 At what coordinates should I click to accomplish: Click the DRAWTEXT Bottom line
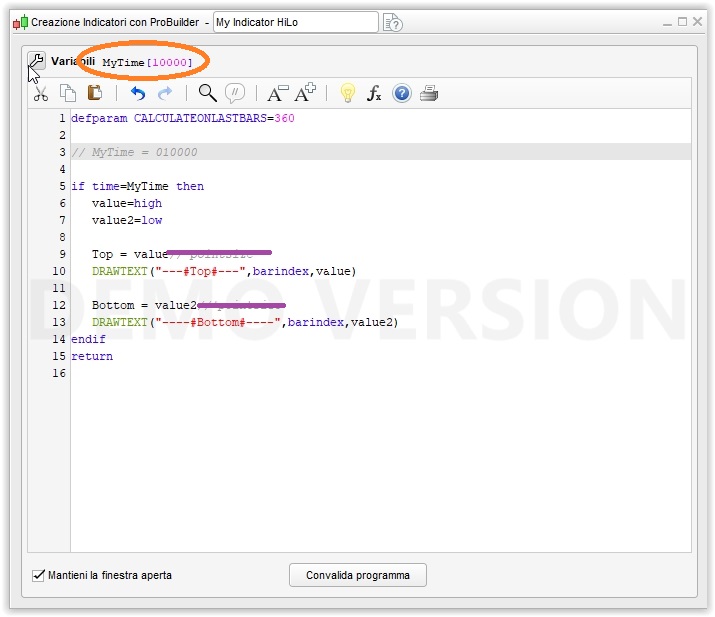coord(245,322)
